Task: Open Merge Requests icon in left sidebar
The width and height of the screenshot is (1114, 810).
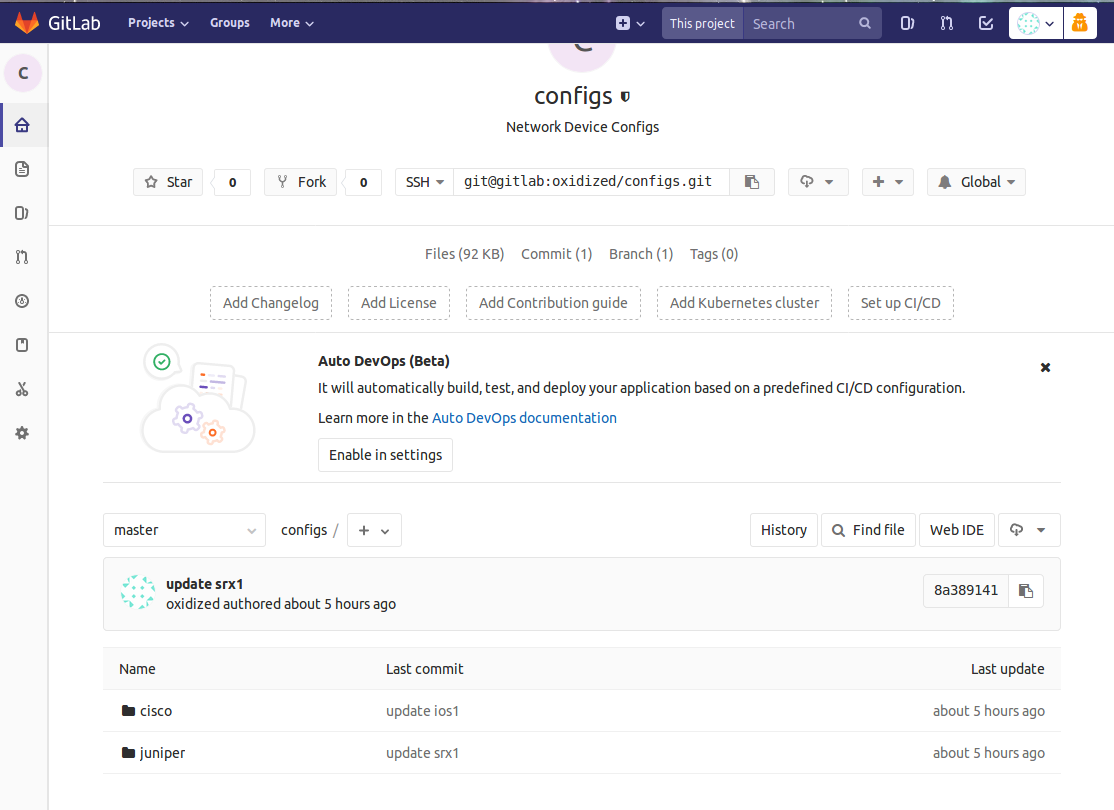Action: [22, 257]
